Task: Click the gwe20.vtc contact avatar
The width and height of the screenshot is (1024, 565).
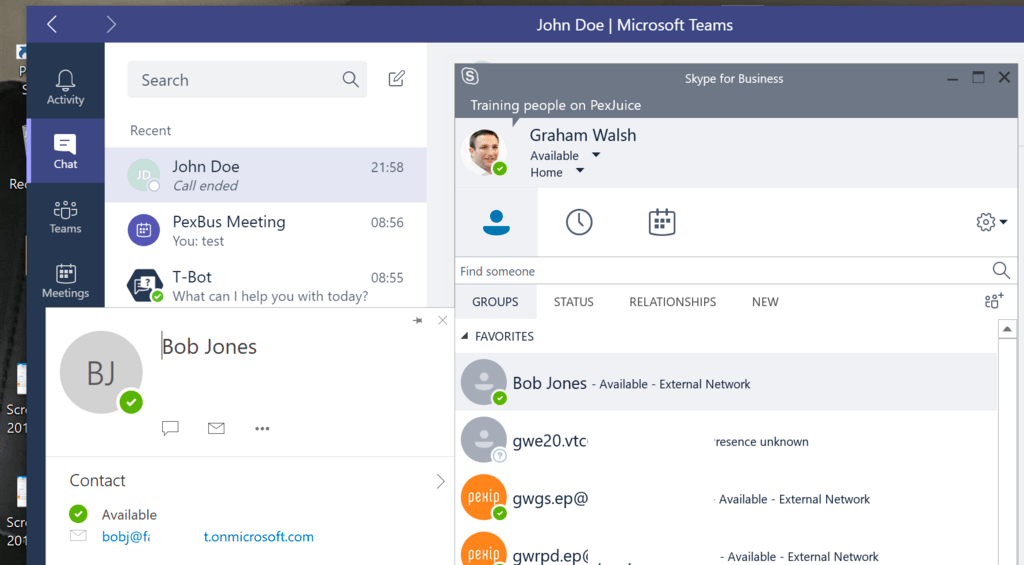Action: (x=484, y=440)
